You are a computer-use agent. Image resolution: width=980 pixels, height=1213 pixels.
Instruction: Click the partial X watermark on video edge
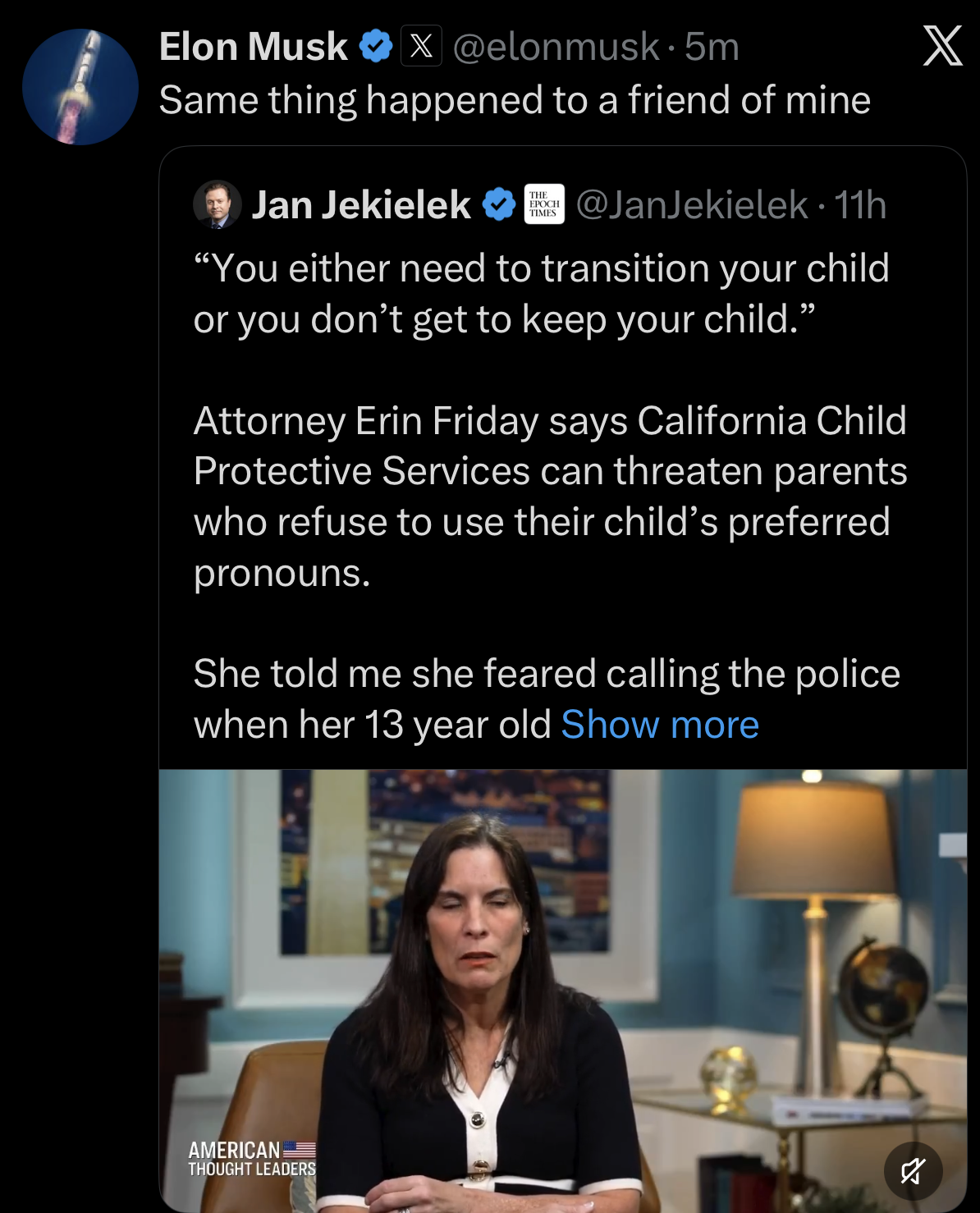[x=953, y=847]
